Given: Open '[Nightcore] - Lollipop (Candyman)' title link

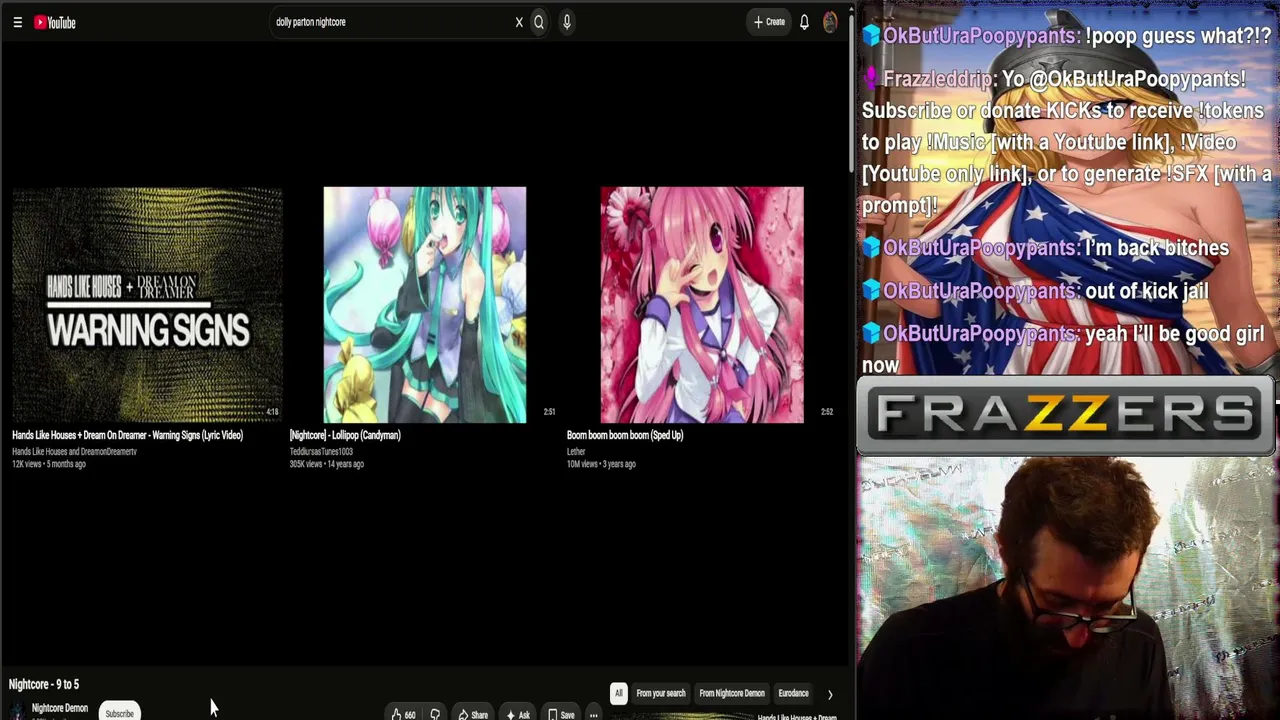Looking at the screenshot, I should point(345,435).
